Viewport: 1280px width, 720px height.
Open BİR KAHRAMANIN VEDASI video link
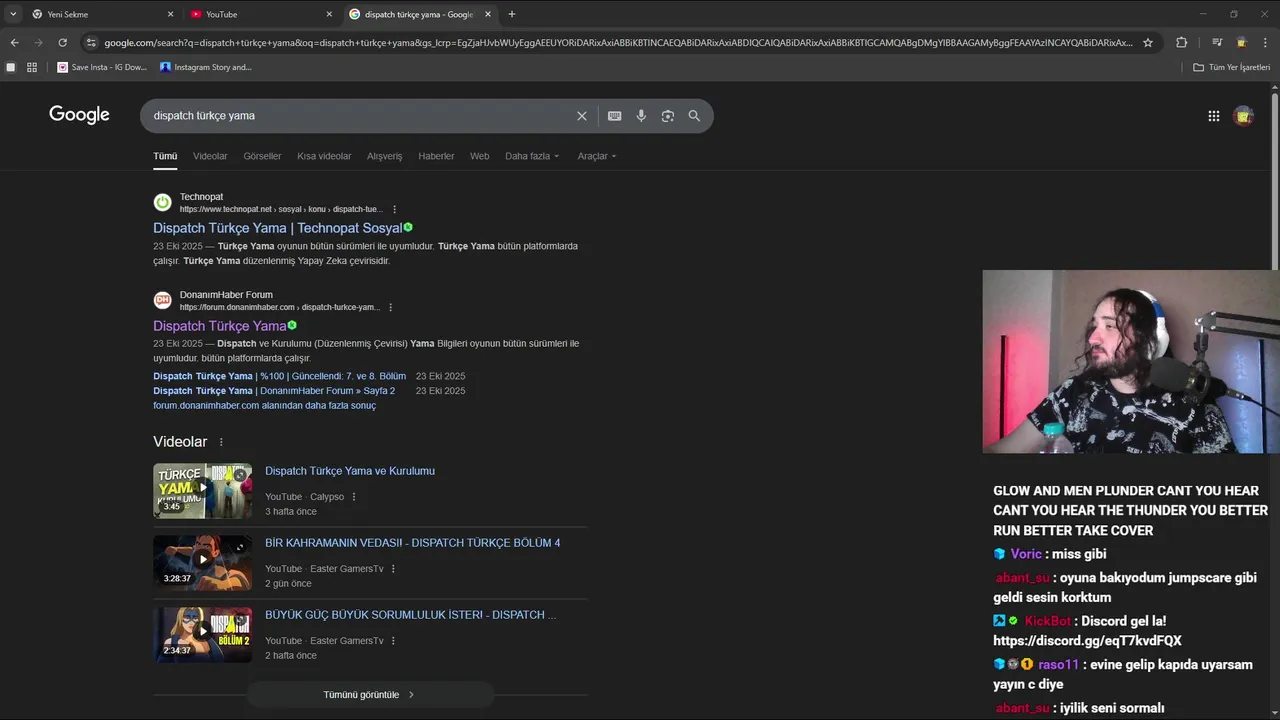point(412,543)
